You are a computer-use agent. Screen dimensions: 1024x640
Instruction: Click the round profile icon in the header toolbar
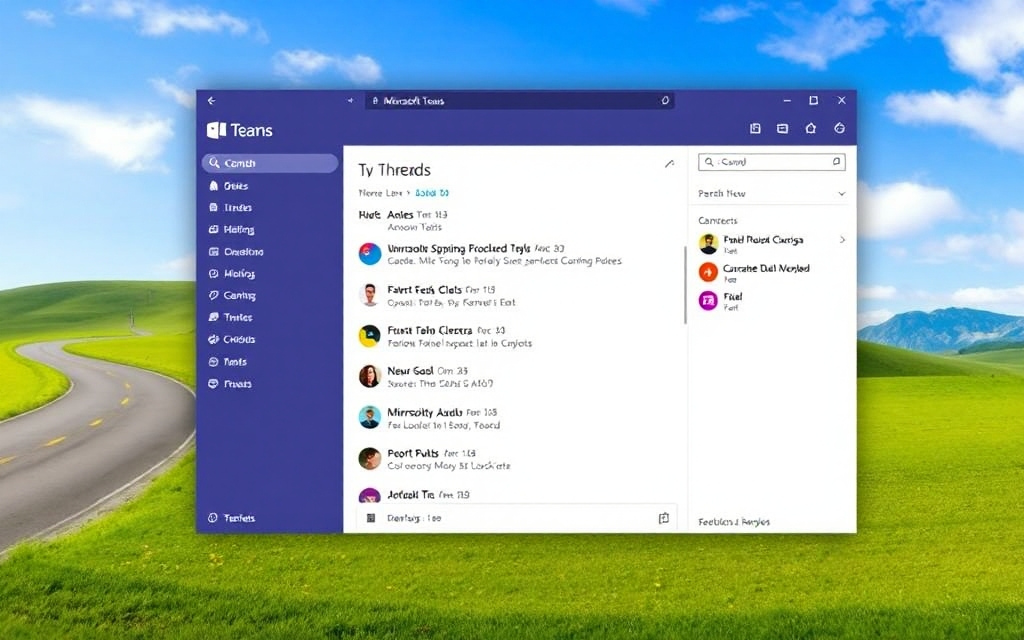coord(840,128)
